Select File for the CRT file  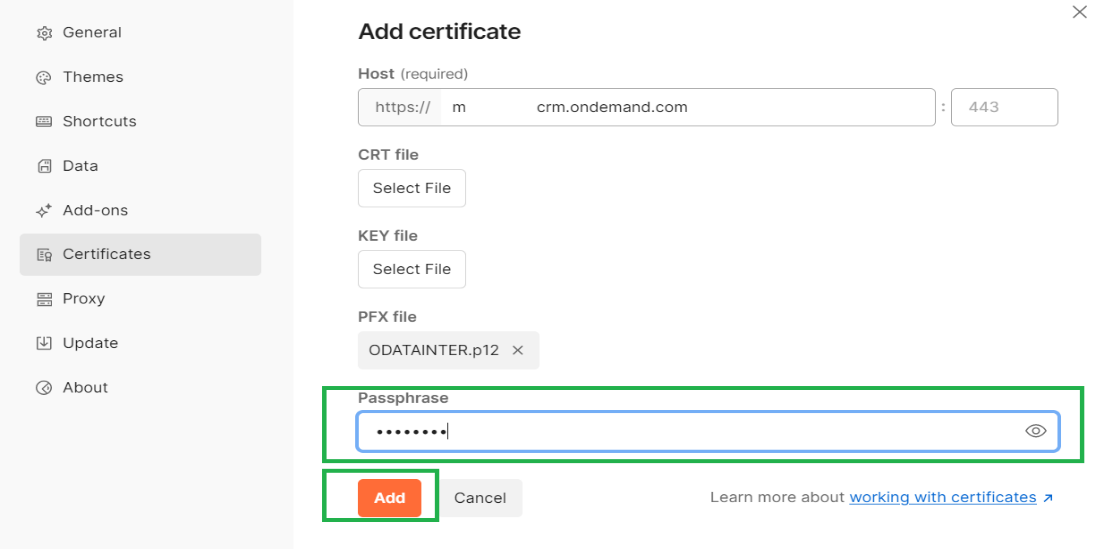(412, 188)
